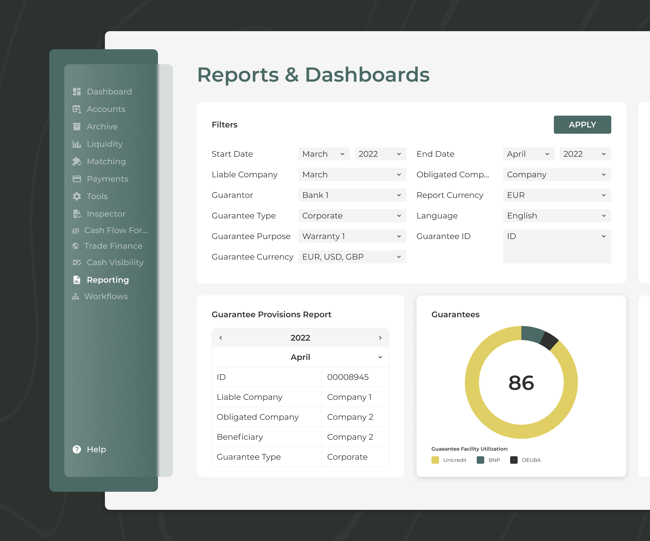Click the Cash Flow Forecast icon
The height and width of the screenshot is (541, 650).
(75, 230)
